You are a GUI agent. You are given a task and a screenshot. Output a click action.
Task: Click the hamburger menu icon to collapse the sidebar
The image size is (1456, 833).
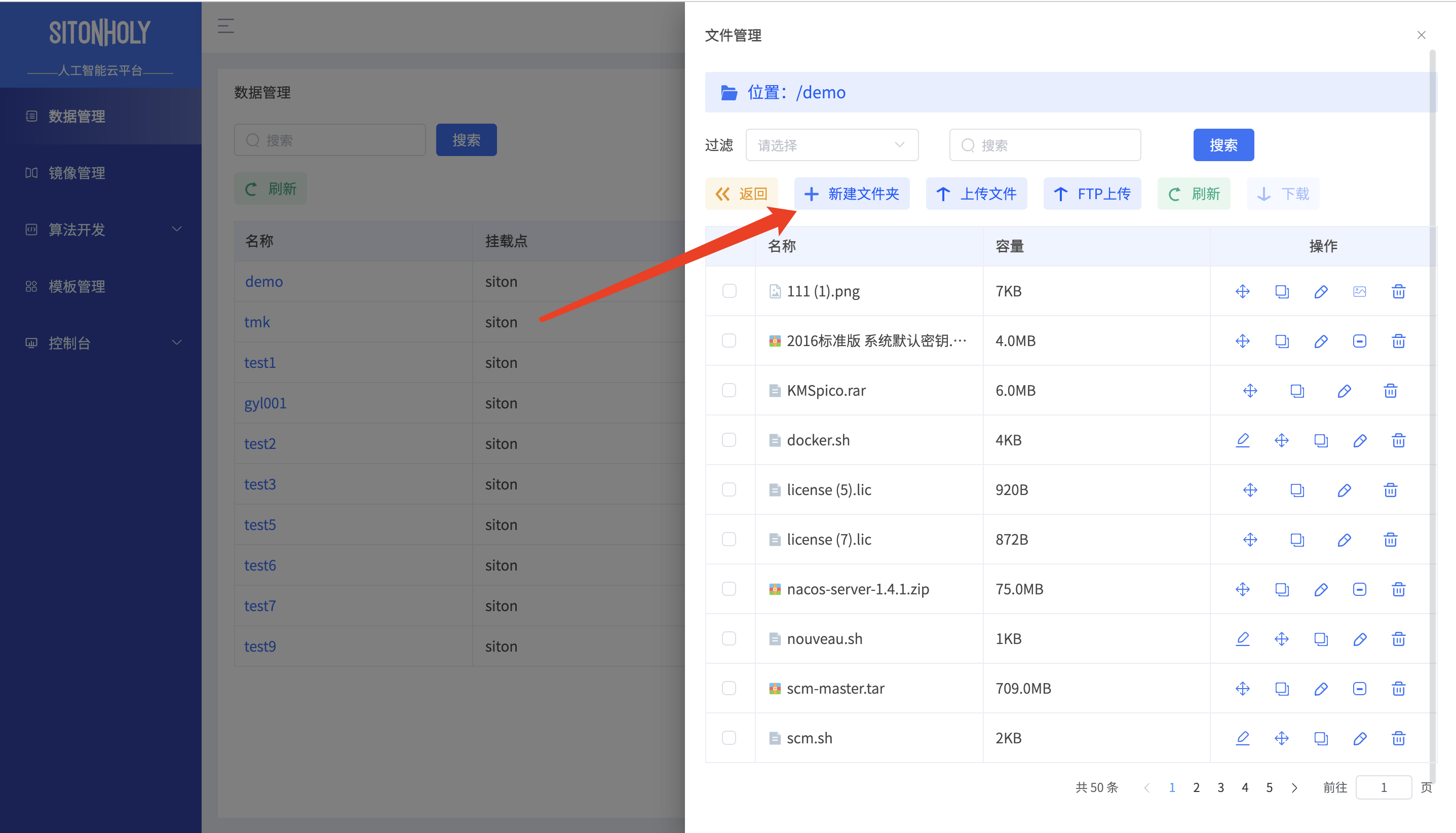click(226, 26)
